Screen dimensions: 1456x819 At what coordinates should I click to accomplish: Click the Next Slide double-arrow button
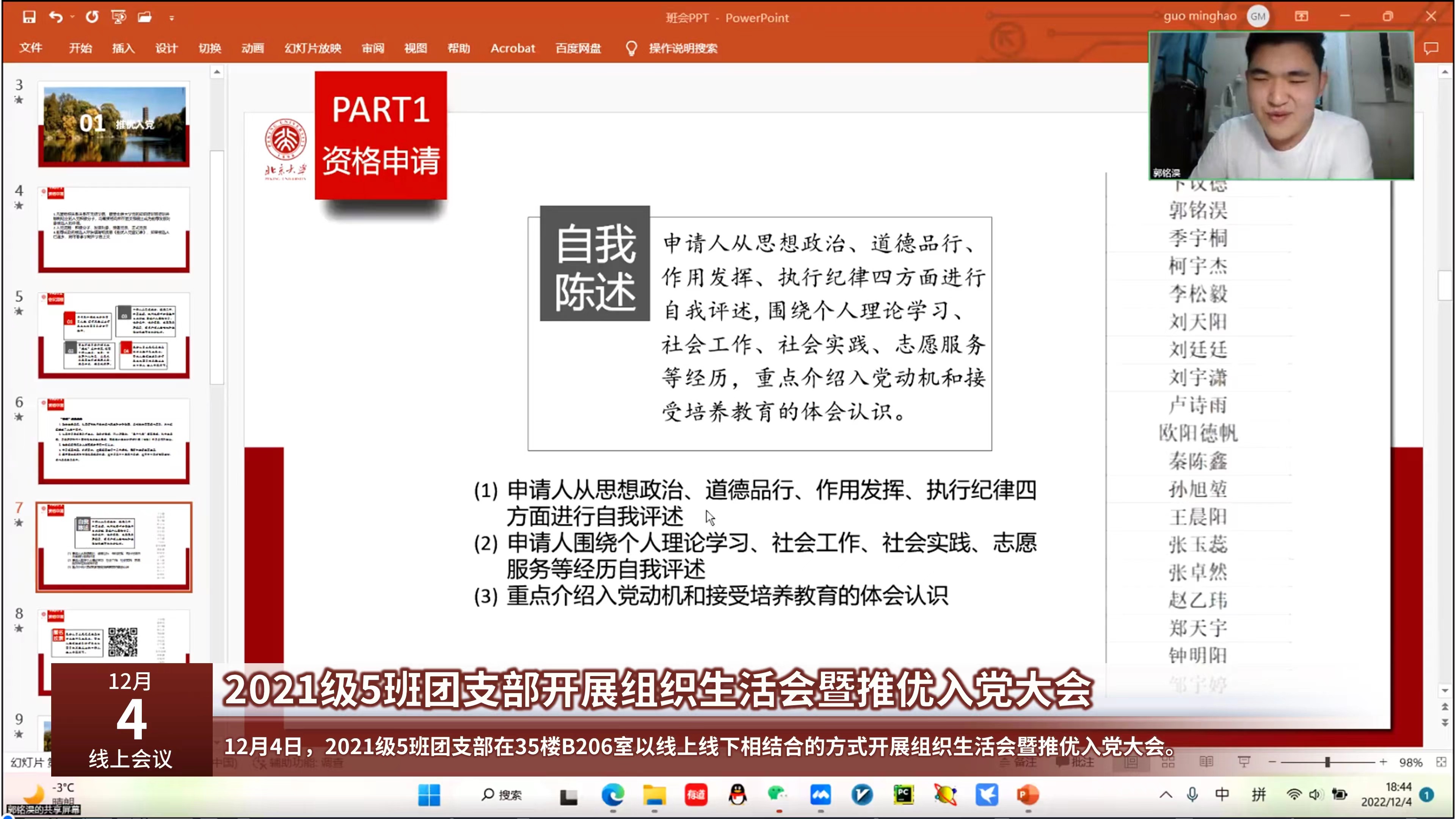point(1445,723)
